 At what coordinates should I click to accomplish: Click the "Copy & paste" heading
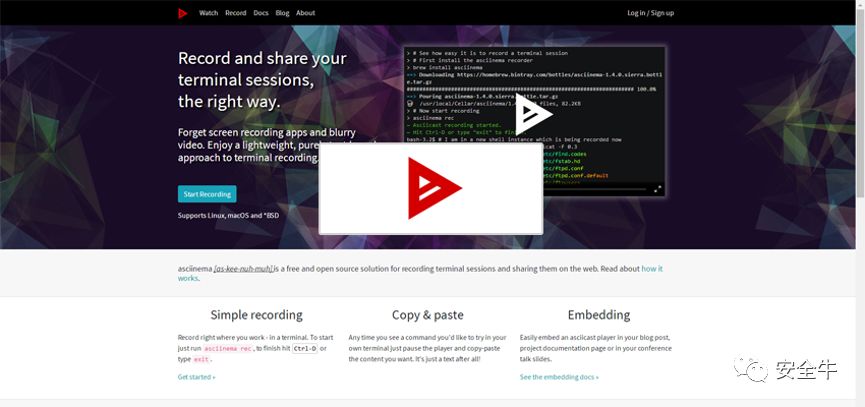tap(428, 315)
